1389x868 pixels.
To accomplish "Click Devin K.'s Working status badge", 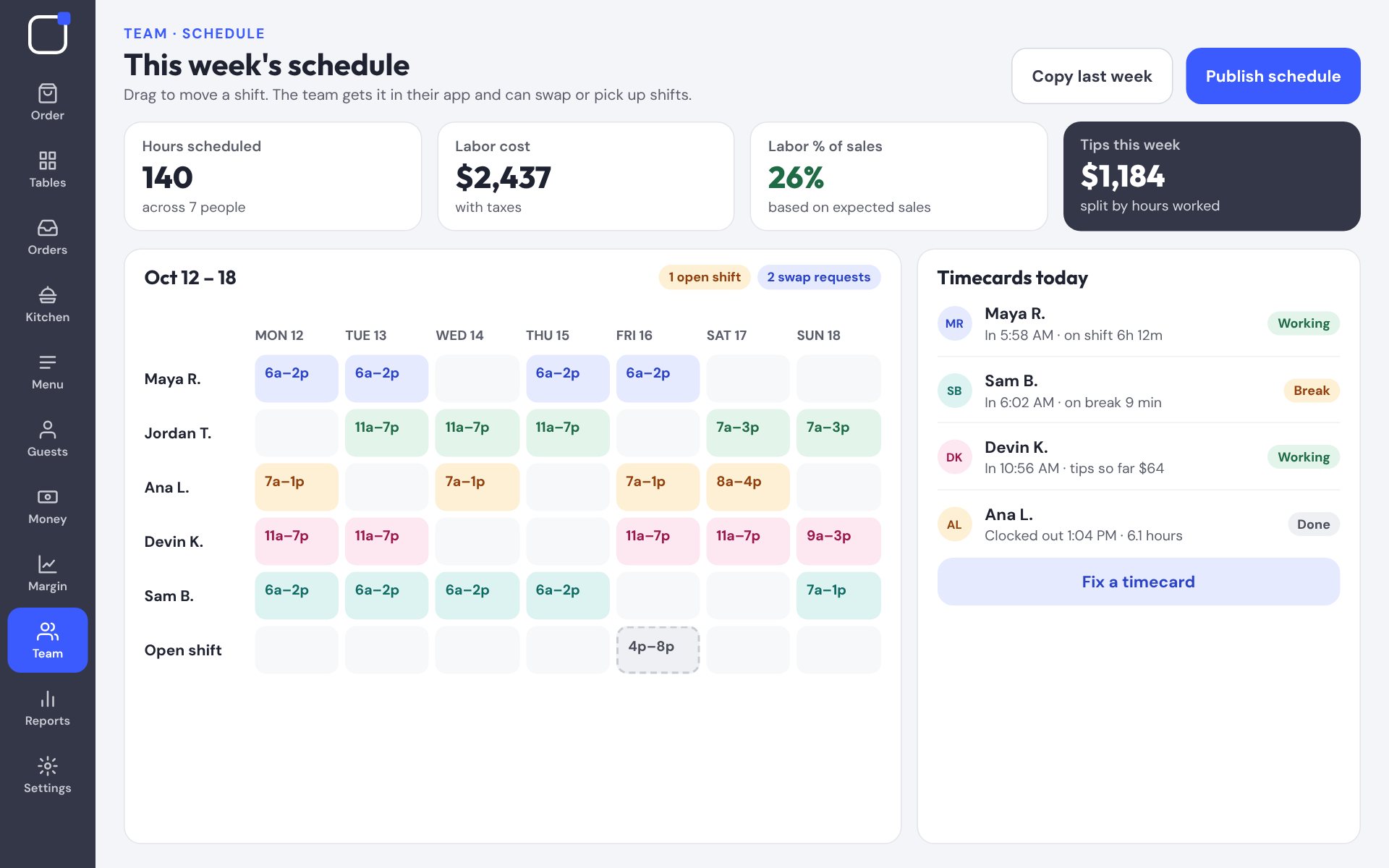I will pyautogui.click(x=1303, y=457).
